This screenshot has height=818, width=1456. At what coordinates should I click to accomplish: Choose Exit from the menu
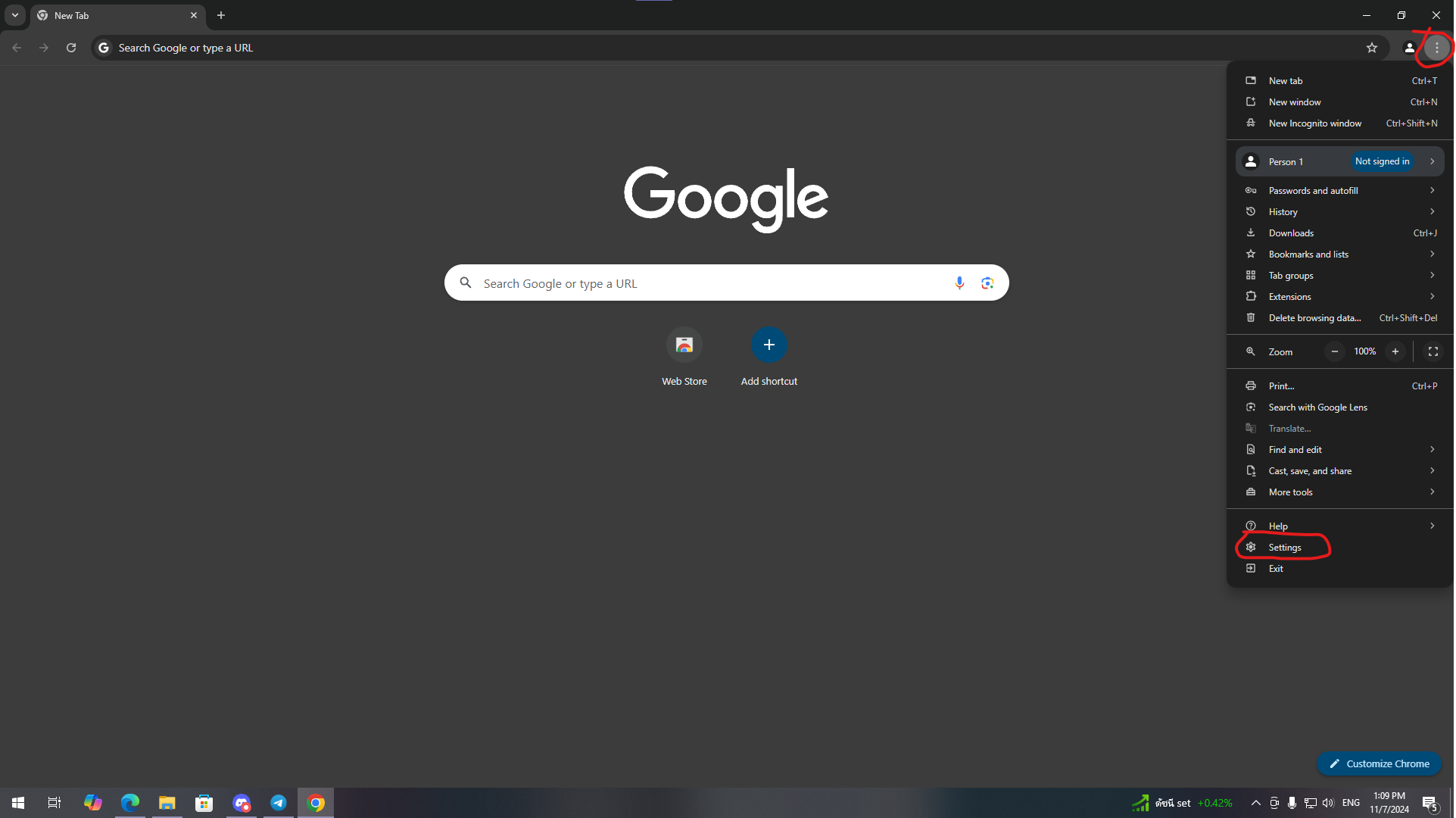[x=1341, y=569]
